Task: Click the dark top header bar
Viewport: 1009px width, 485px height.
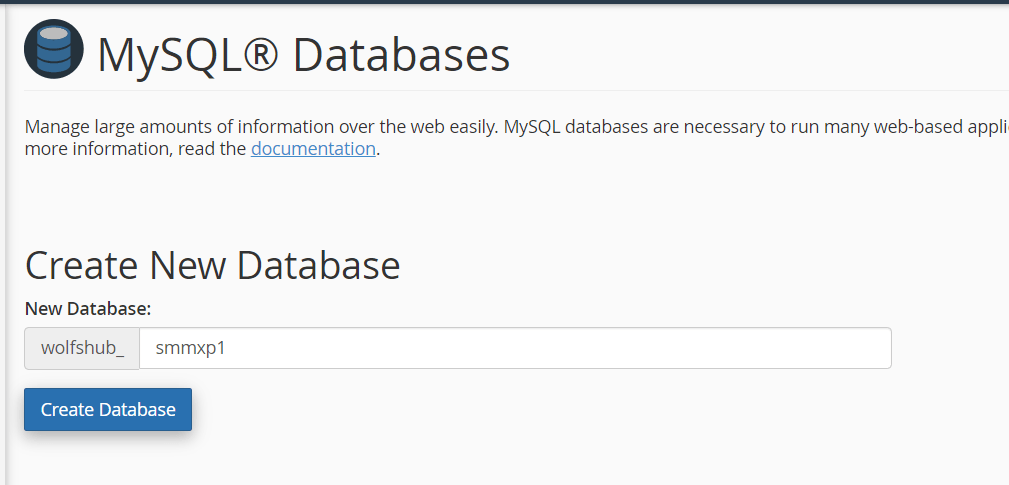Action: point(504,2)
